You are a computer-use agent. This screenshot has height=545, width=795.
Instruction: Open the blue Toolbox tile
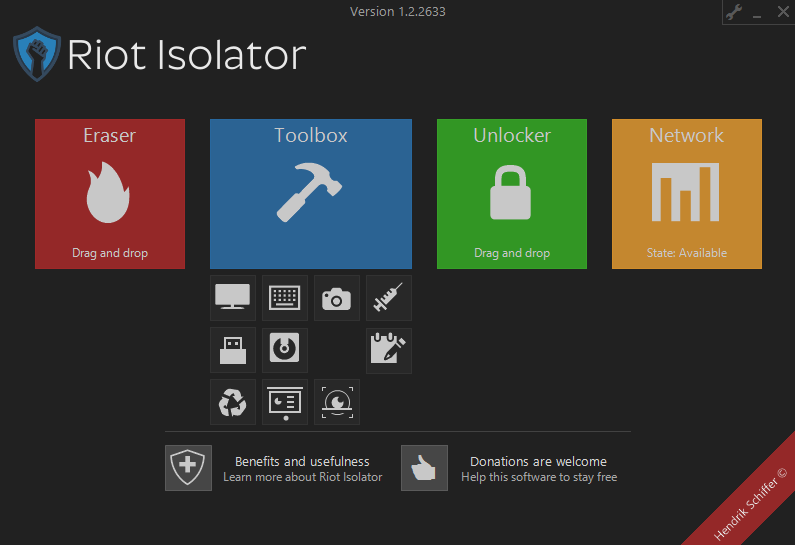coord(311,194)
